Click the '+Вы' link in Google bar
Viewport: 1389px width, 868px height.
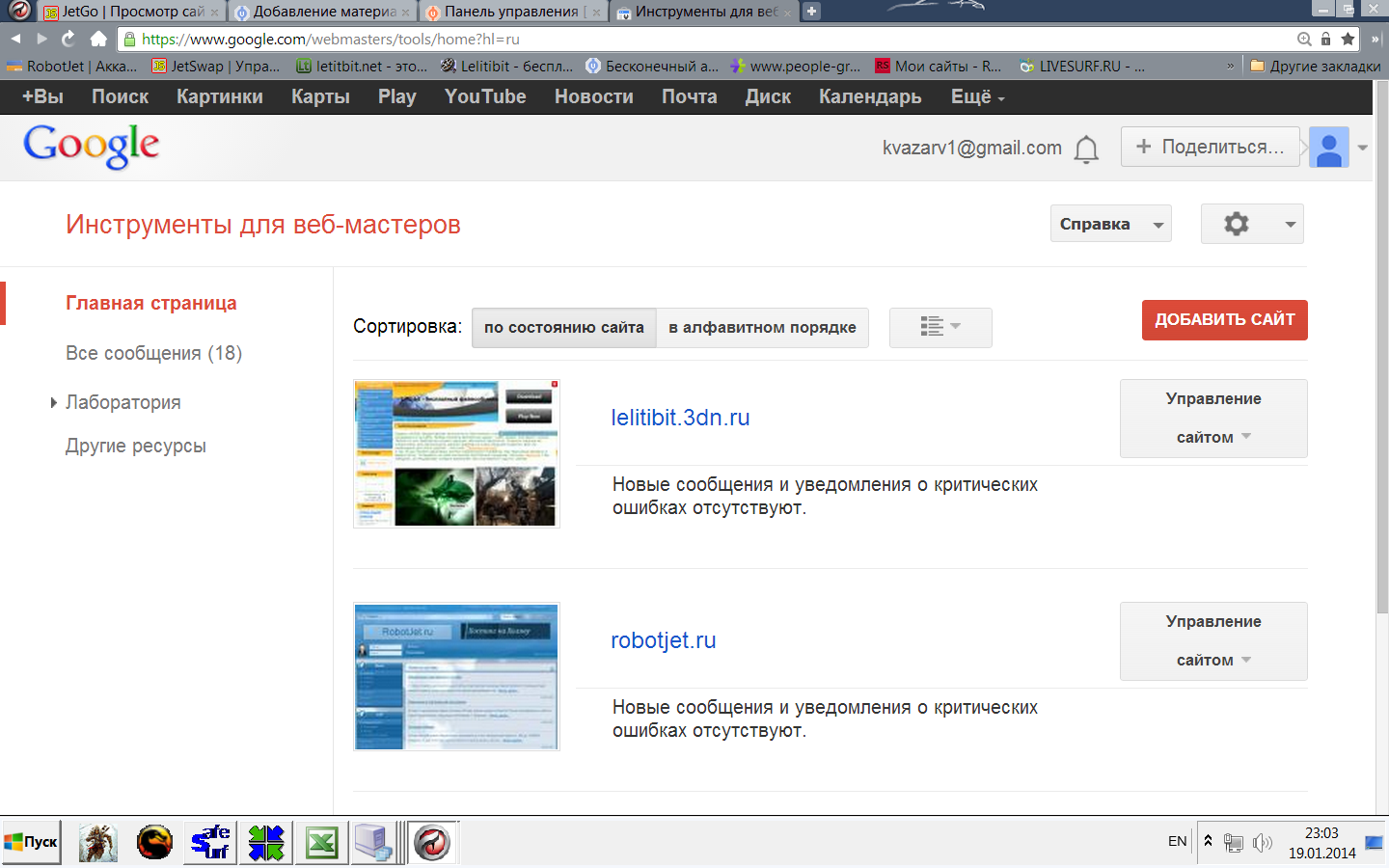click(x=42, y=97)
